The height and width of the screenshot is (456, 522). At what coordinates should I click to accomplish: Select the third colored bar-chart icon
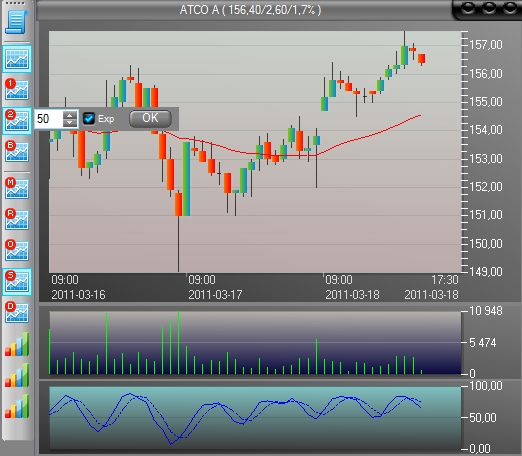click(17, 406)
